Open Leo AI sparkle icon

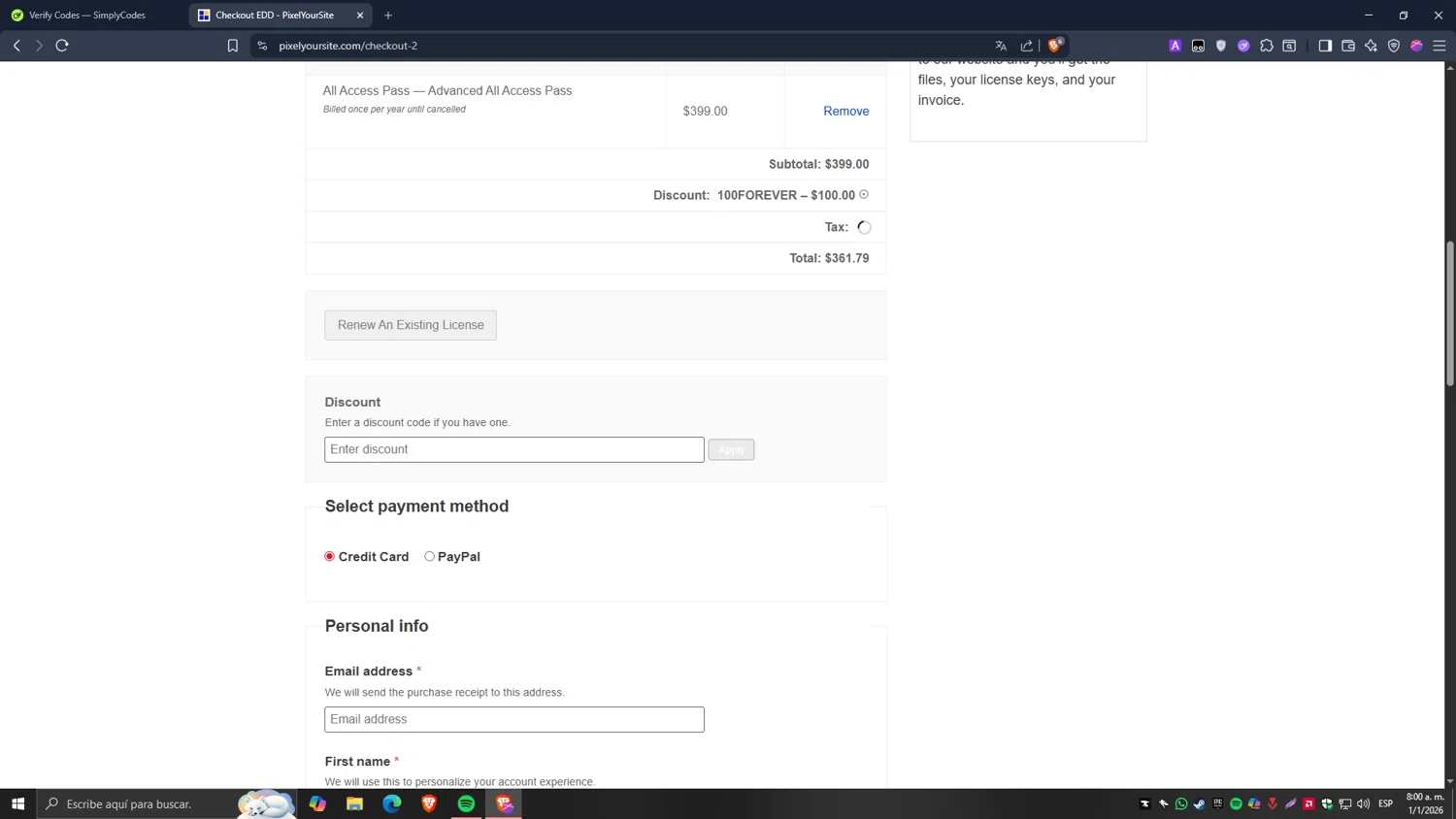1371,46
